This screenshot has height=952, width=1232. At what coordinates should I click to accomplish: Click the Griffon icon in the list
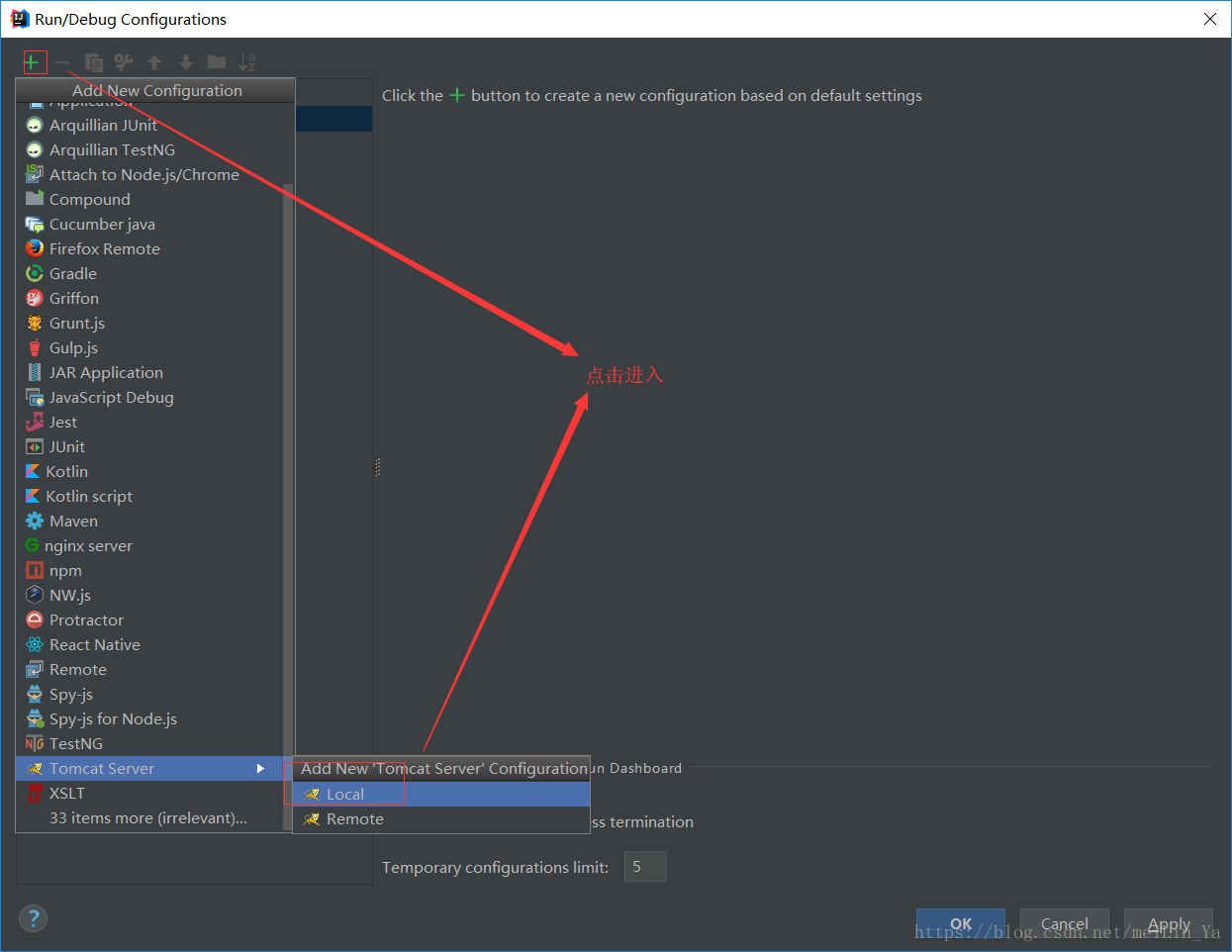click(35, 298)
